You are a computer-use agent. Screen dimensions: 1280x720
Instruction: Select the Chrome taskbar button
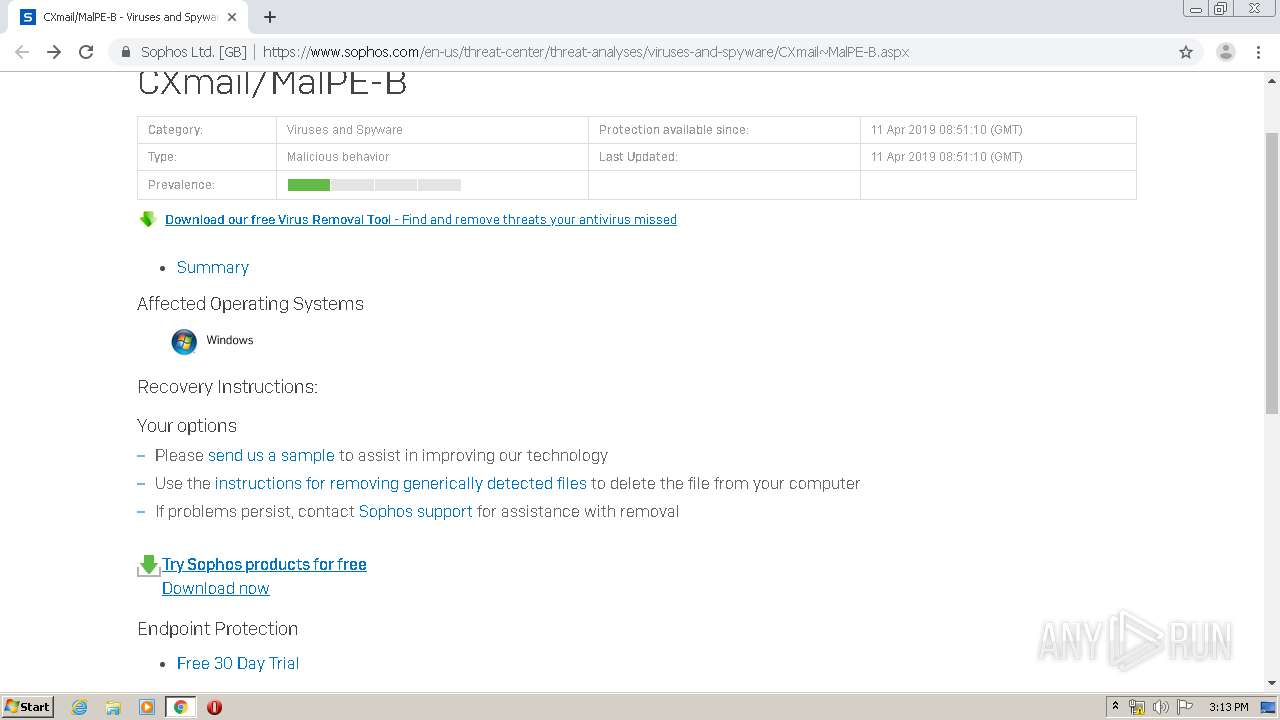pos(180,707)
